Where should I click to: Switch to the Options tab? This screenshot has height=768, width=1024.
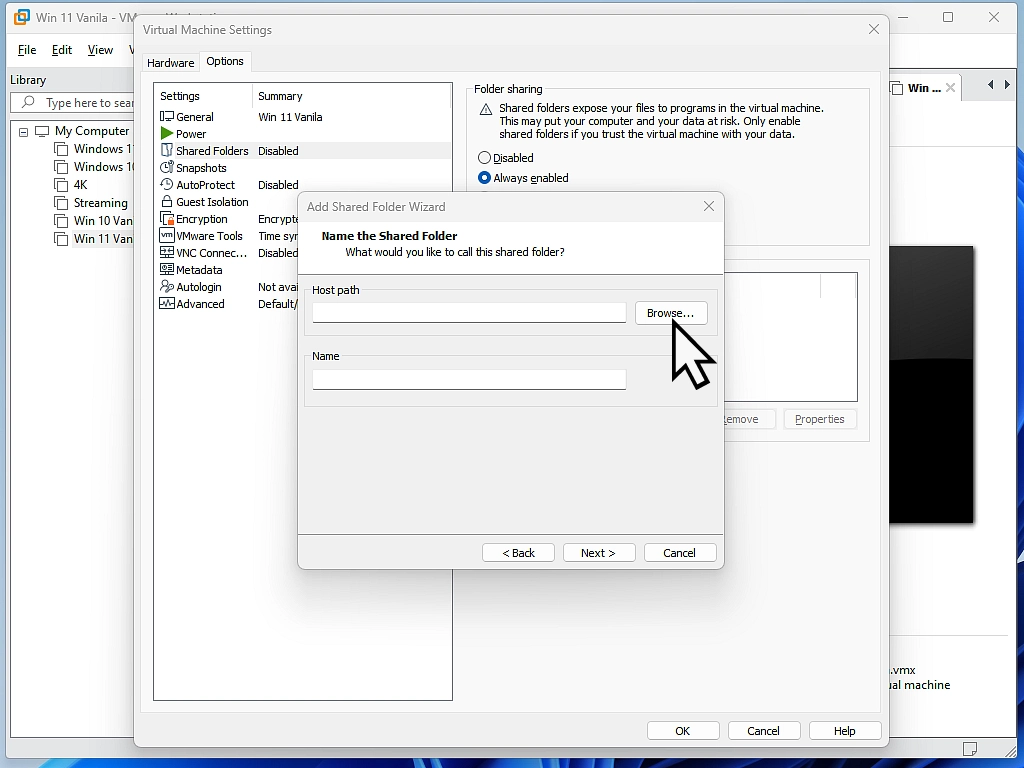[x=225, y=61]
